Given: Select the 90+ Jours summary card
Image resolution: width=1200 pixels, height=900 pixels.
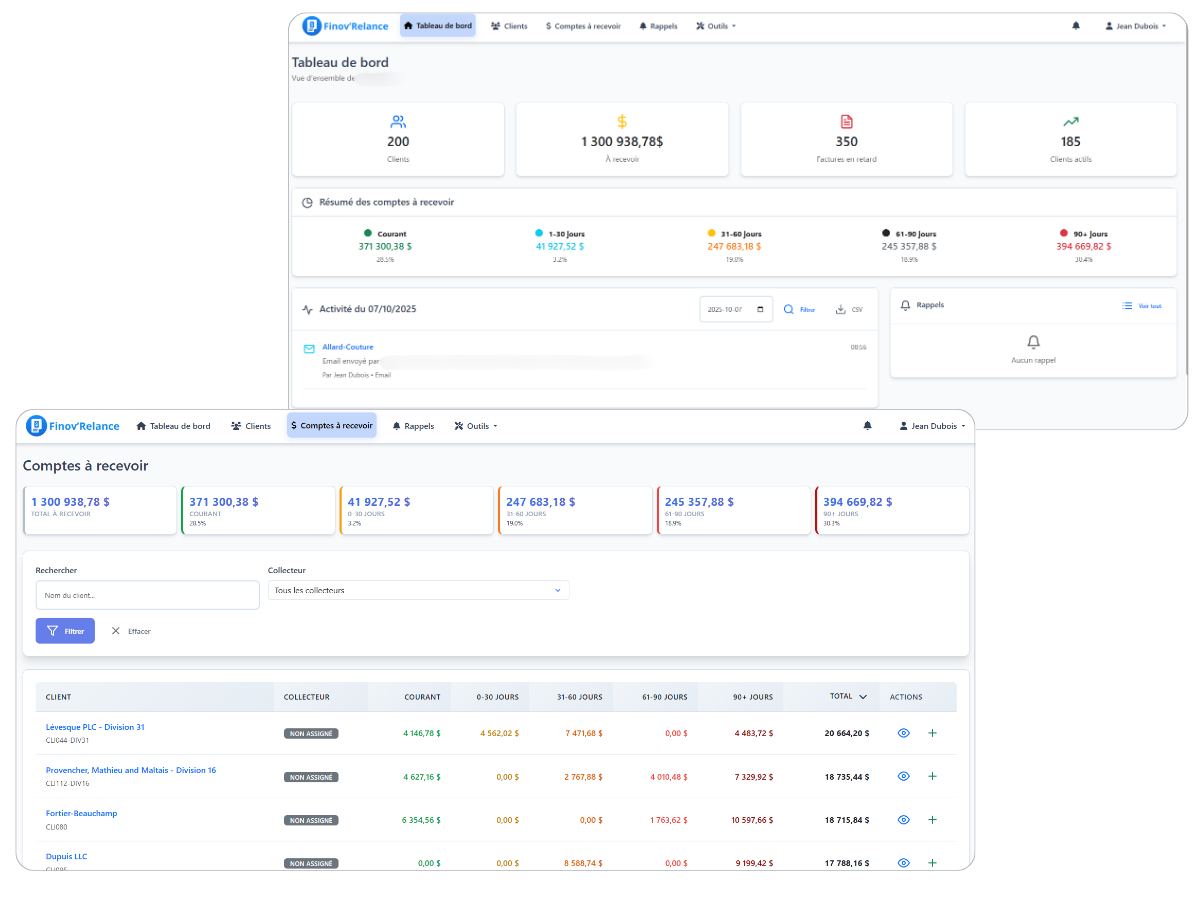Looking at the screenshot, I should [x=891, y=510].
